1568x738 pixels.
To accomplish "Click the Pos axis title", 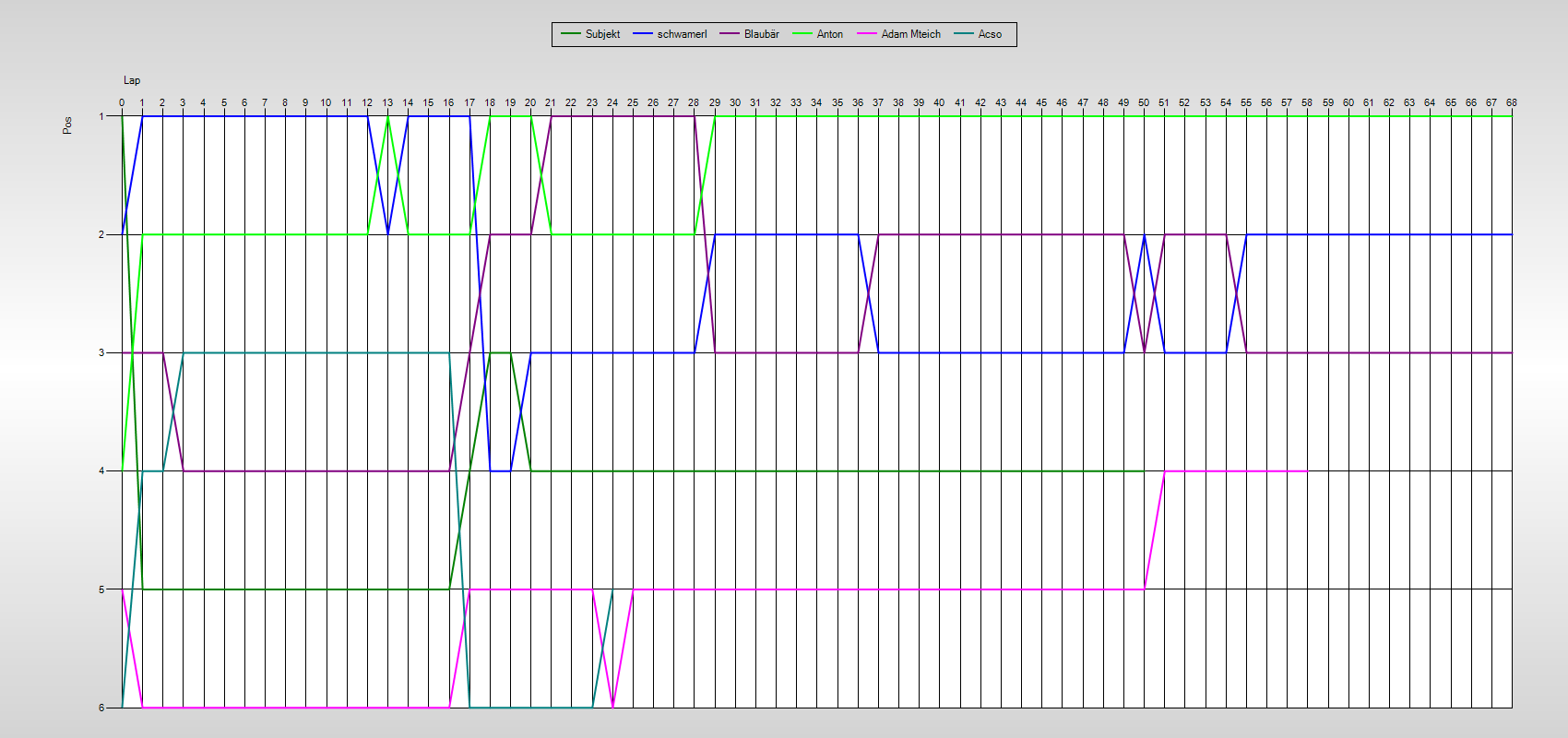I will click(67, 125).
